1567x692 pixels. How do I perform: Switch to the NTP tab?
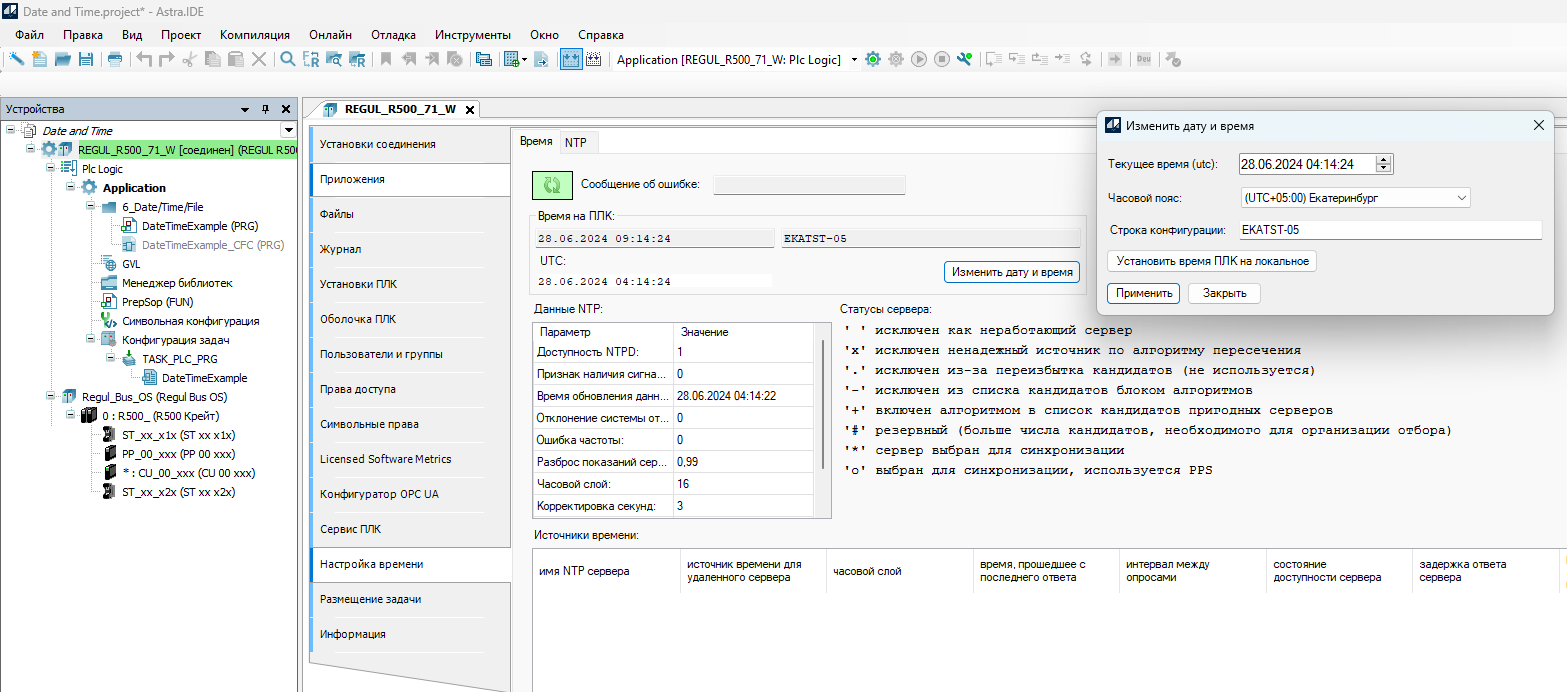tap(576, 142)
